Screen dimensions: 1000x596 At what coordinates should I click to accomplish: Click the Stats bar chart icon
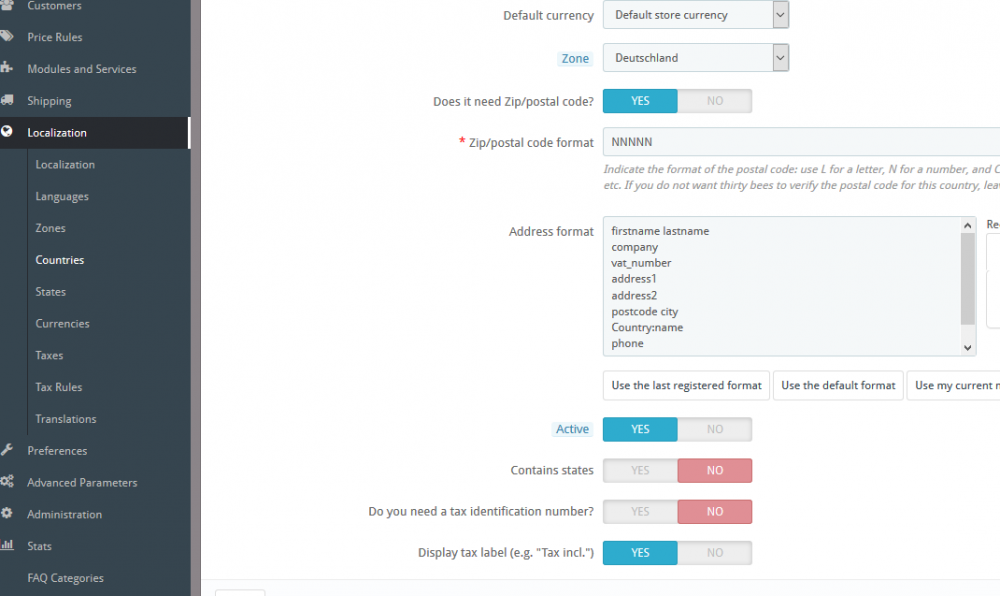pyautogui.click(x=7, y=546)
